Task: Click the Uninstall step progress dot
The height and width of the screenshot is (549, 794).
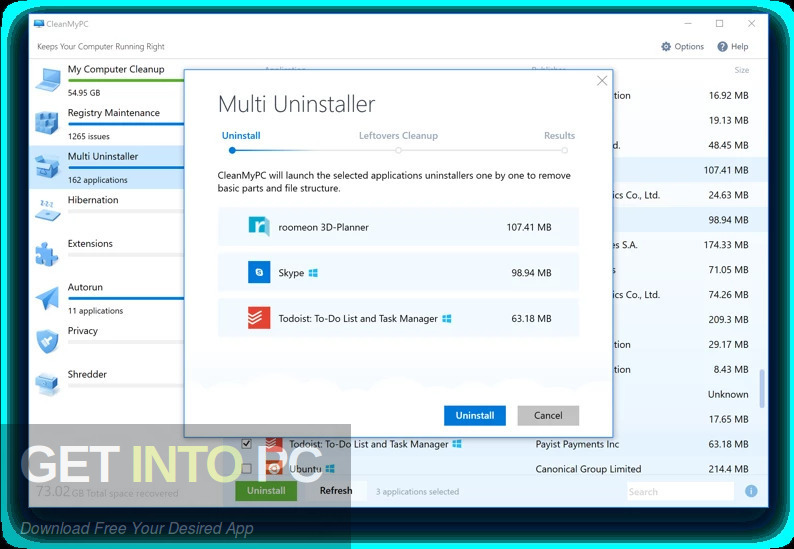Action: (232, 150)
